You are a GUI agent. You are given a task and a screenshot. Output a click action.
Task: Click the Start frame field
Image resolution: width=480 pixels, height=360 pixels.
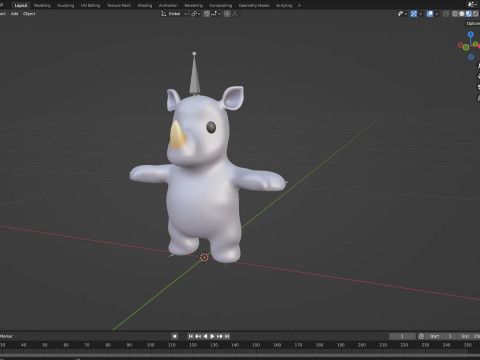click(x=441, y=336)
